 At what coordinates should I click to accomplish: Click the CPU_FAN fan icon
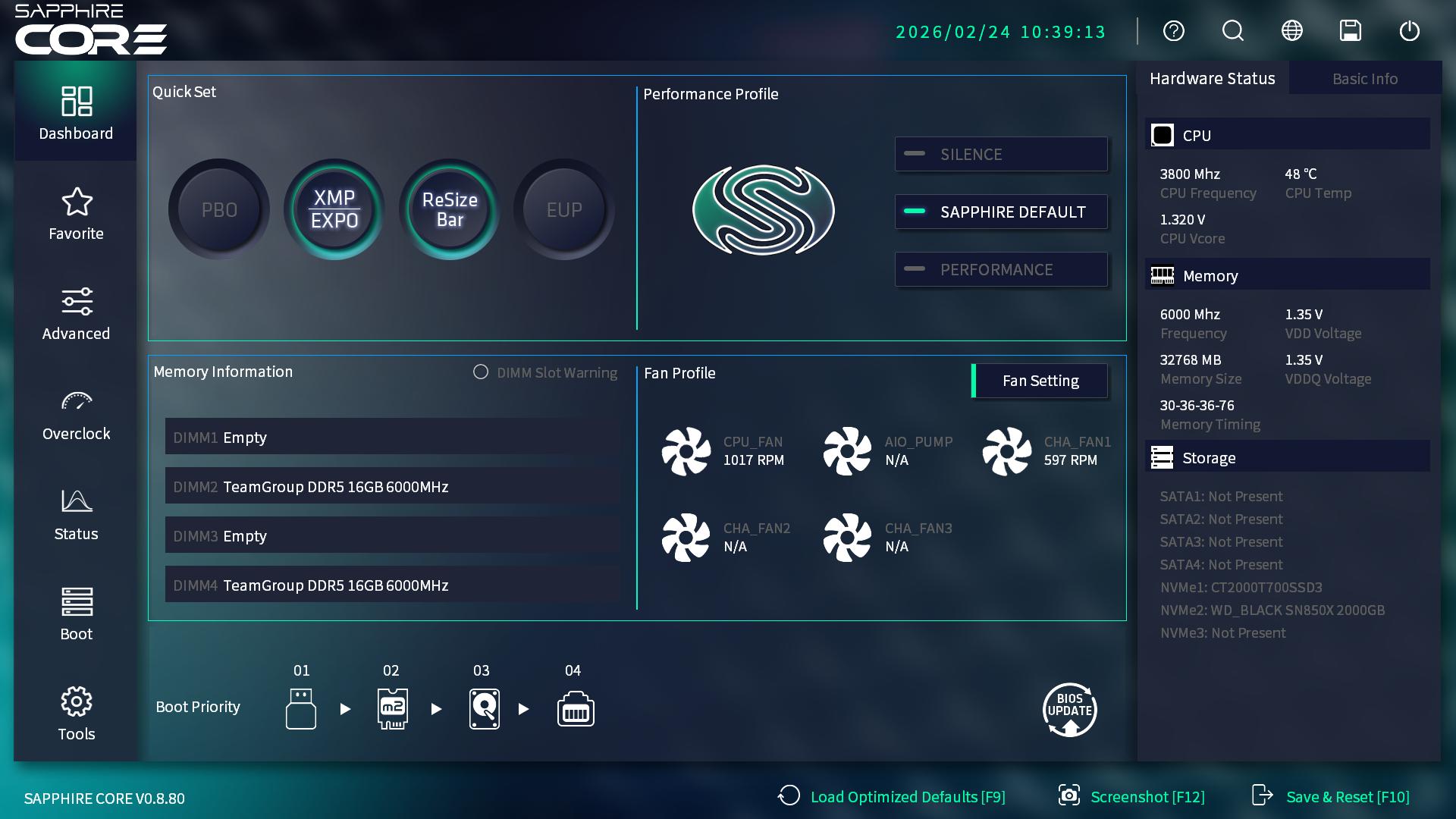pyautogui.click(x=686, y=451)
